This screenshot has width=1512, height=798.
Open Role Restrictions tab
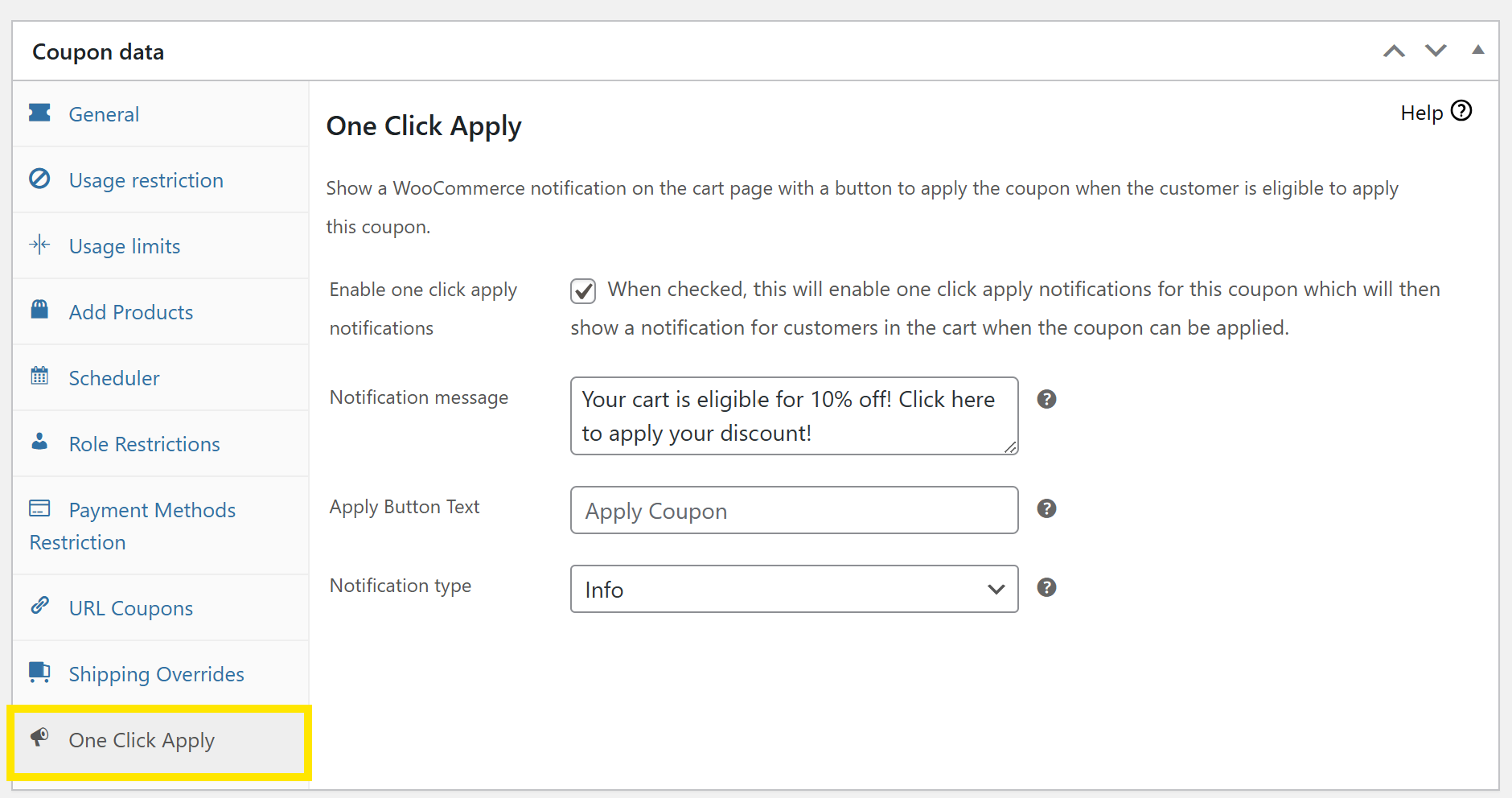point(161,443)
